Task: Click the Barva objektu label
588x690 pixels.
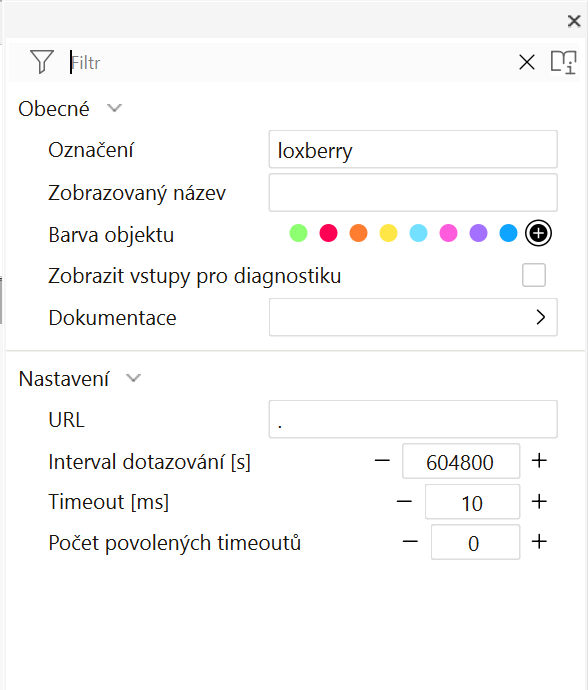Action: click(x=111, y=235)
